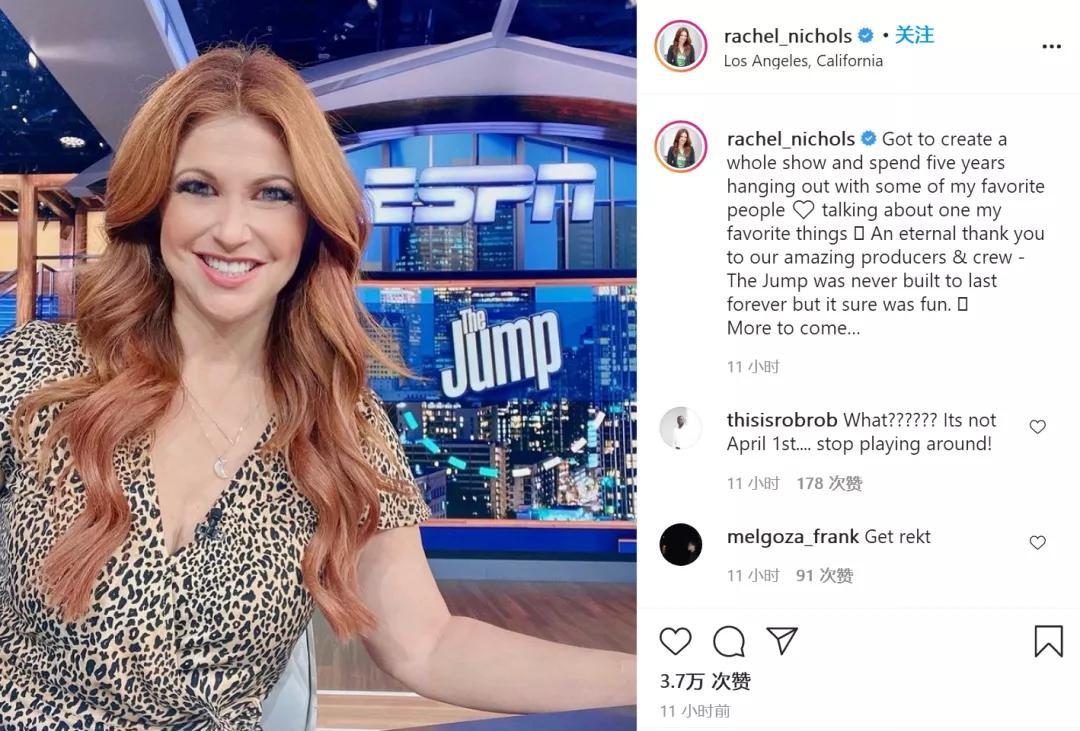Open comments via speech bubble icon
Viewport: 1080px width, 731px height.
pyautogui.click(x=729, y=641)
